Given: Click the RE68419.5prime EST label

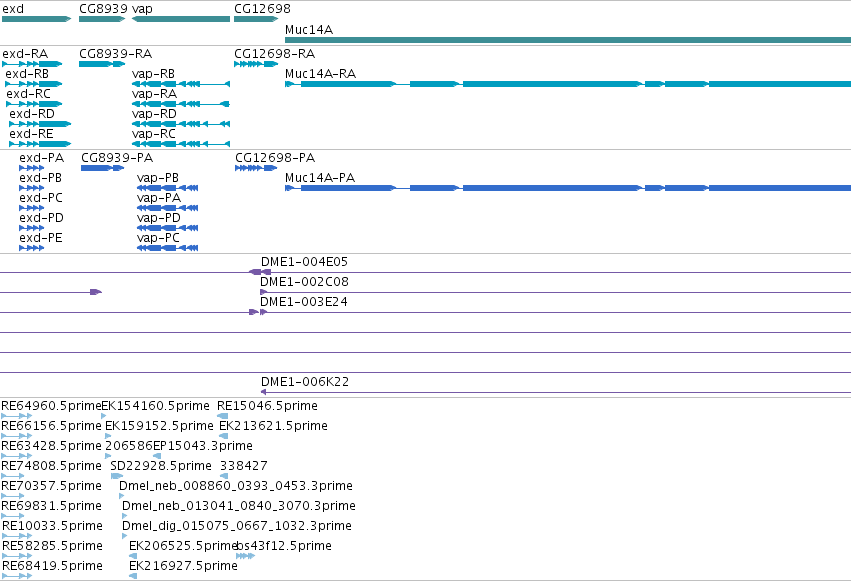Looking at the screenshot, I should pos(52,566).
